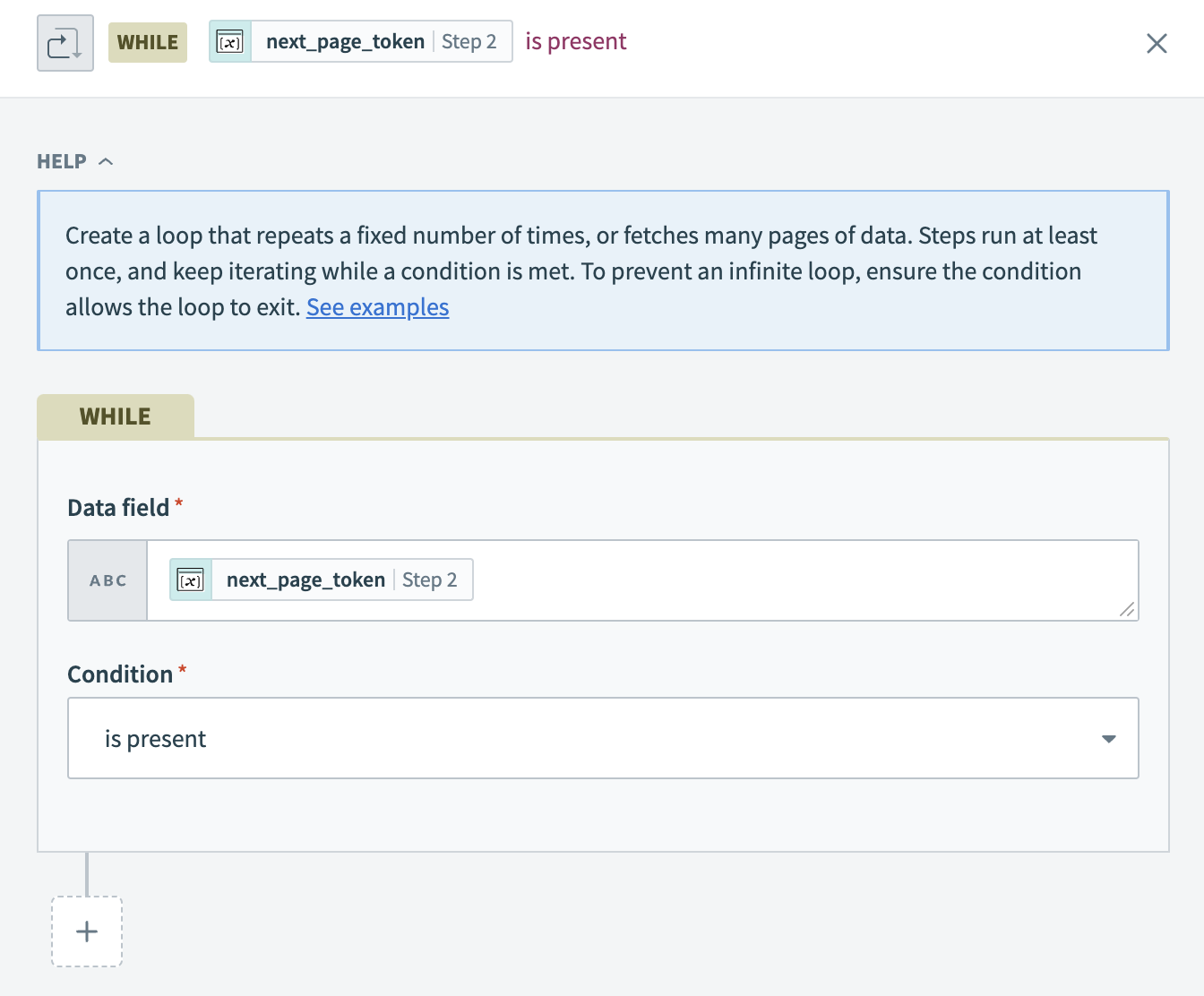Open the See examples link
1204x996 pixels.
click(377, 307)
